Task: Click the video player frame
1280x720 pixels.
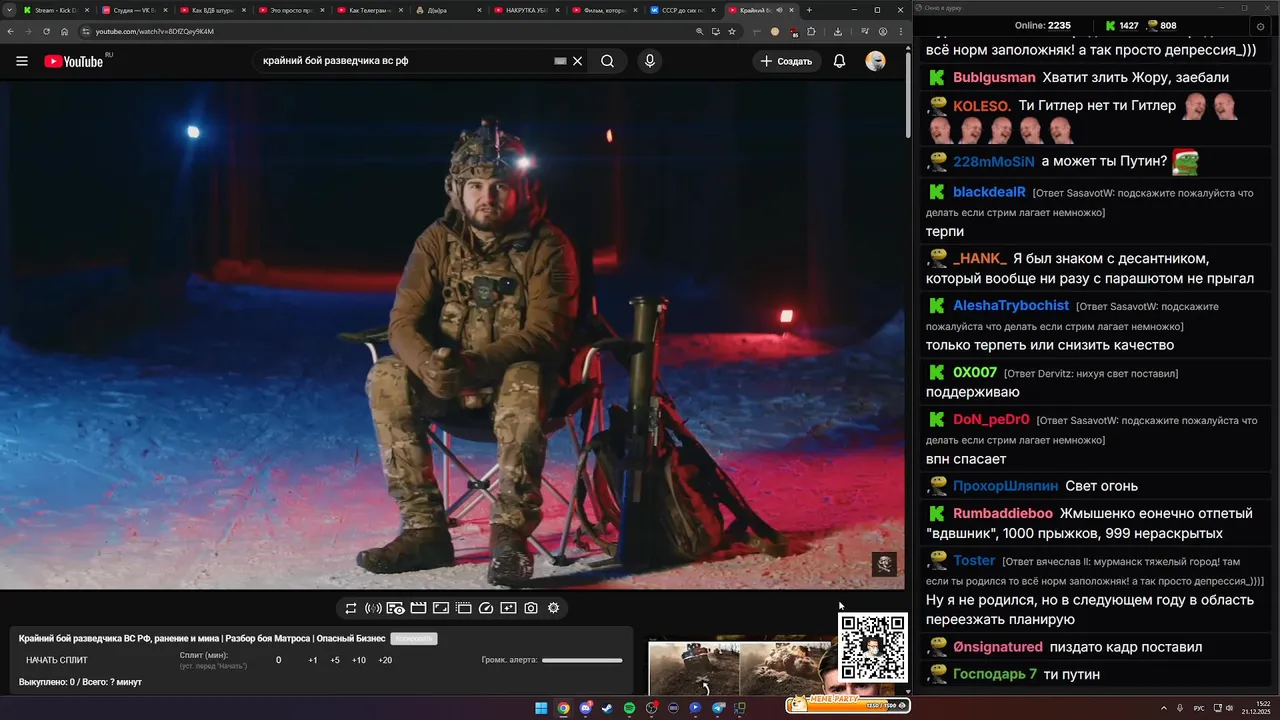Action: (x=452, y=335)
